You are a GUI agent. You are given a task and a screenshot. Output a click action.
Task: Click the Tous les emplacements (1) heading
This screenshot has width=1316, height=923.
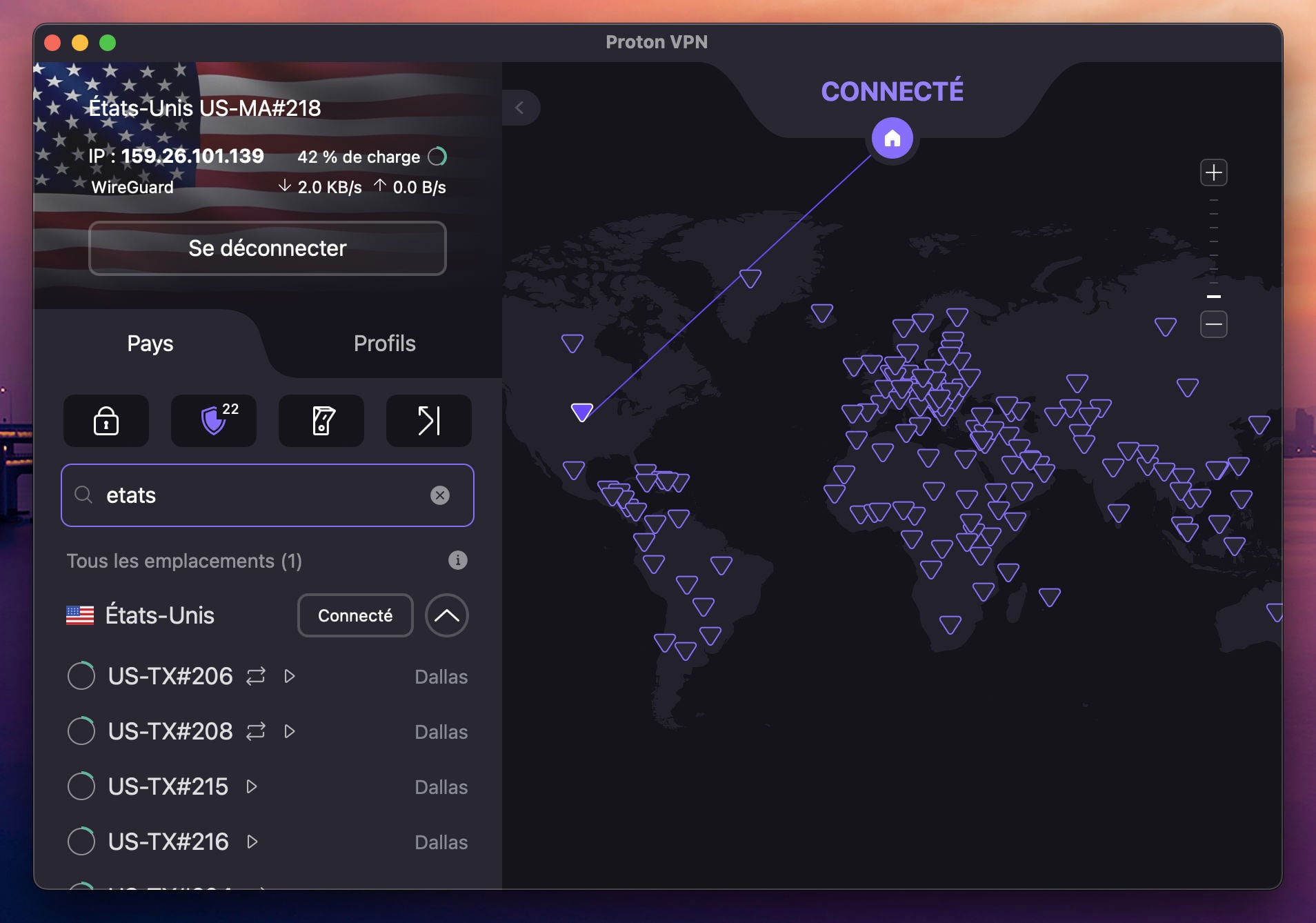tap(184, 561)
